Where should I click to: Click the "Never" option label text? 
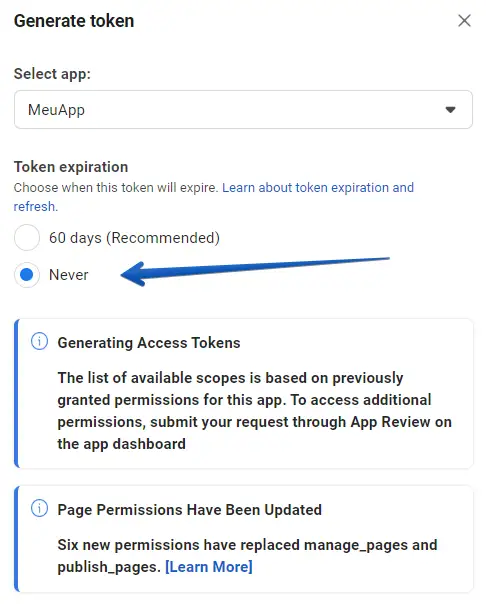click(x=69, y=275)
